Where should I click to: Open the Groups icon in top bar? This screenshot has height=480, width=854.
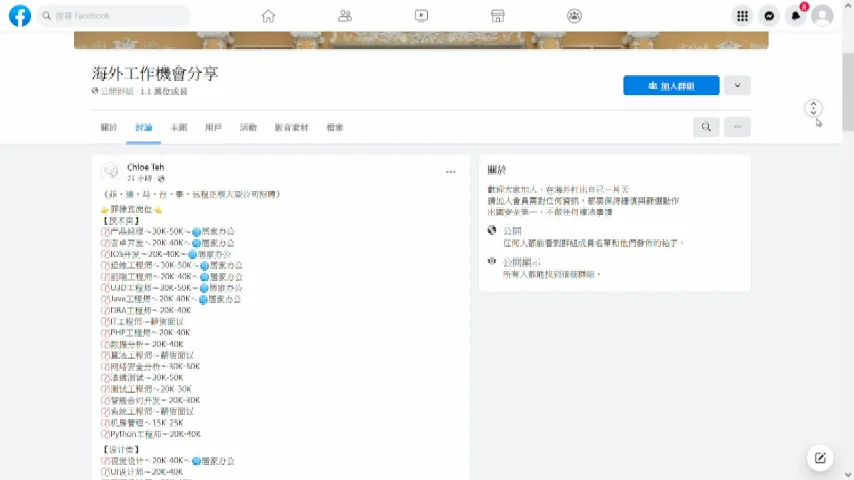574,16
